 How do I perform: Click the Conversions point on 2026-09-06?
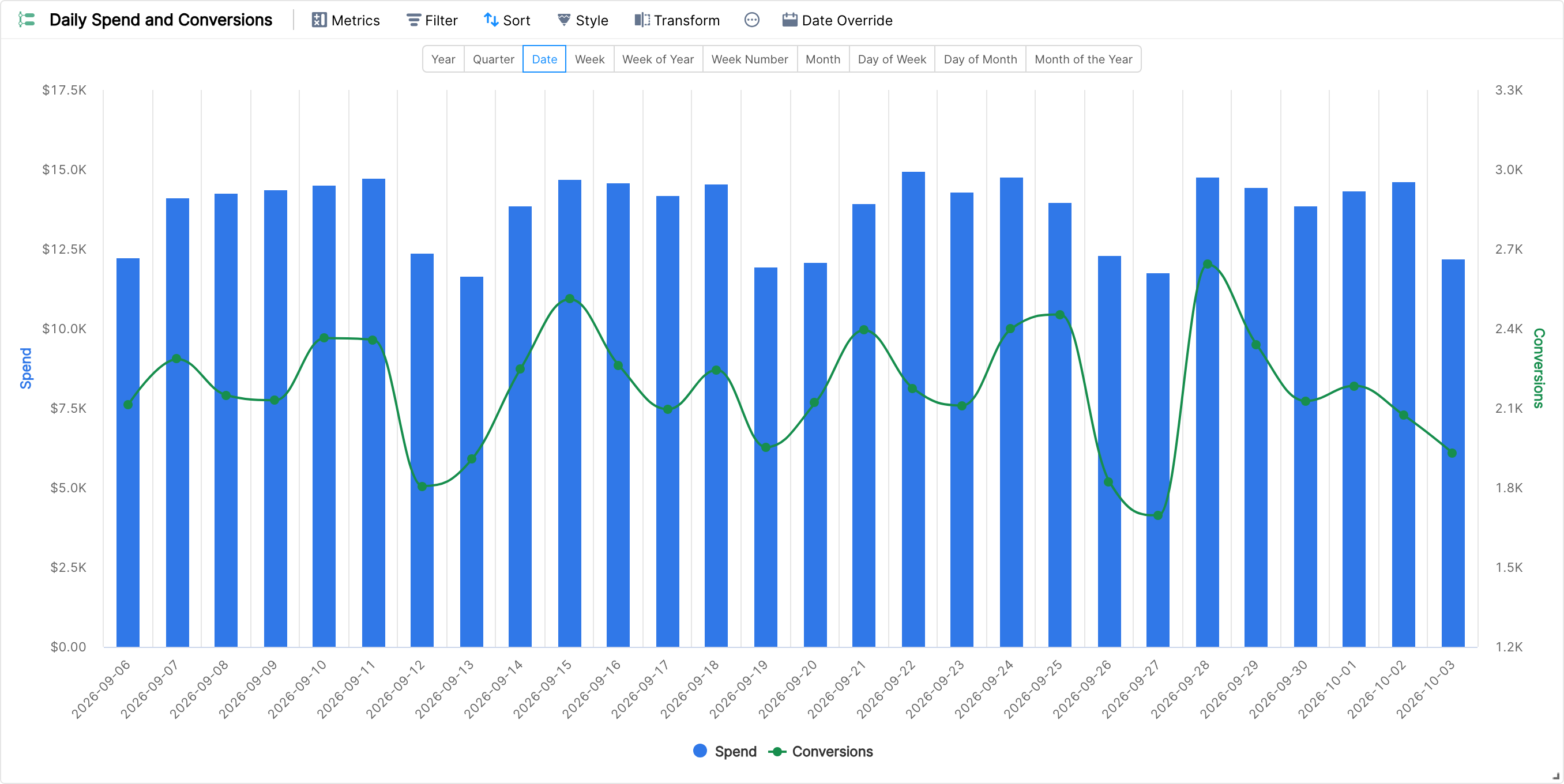tap(128, 405)
